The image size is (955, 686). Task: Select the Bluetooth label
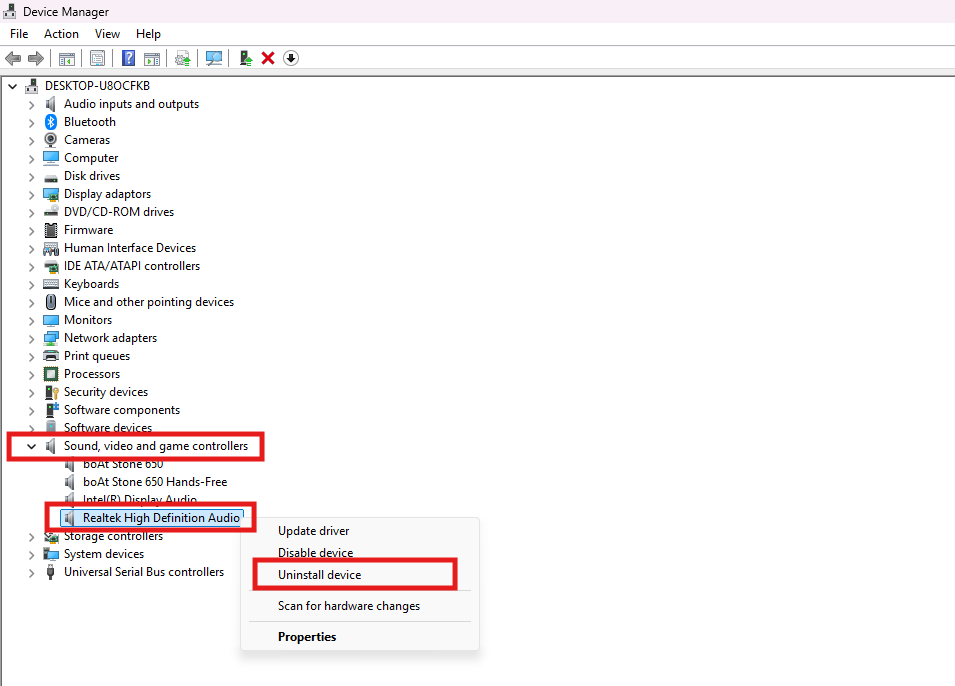coord(90,122)
